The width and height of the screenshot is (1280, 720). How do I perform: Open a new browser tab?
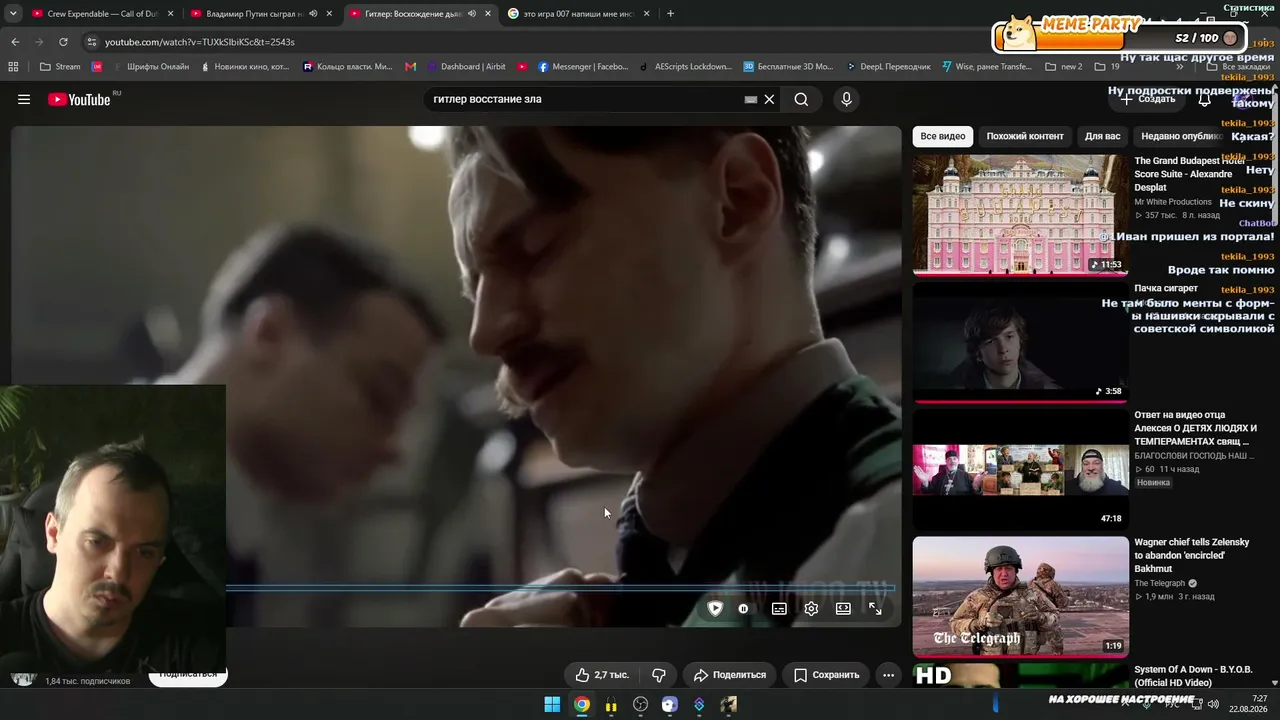pyautogui.click(x=670, y=14)
